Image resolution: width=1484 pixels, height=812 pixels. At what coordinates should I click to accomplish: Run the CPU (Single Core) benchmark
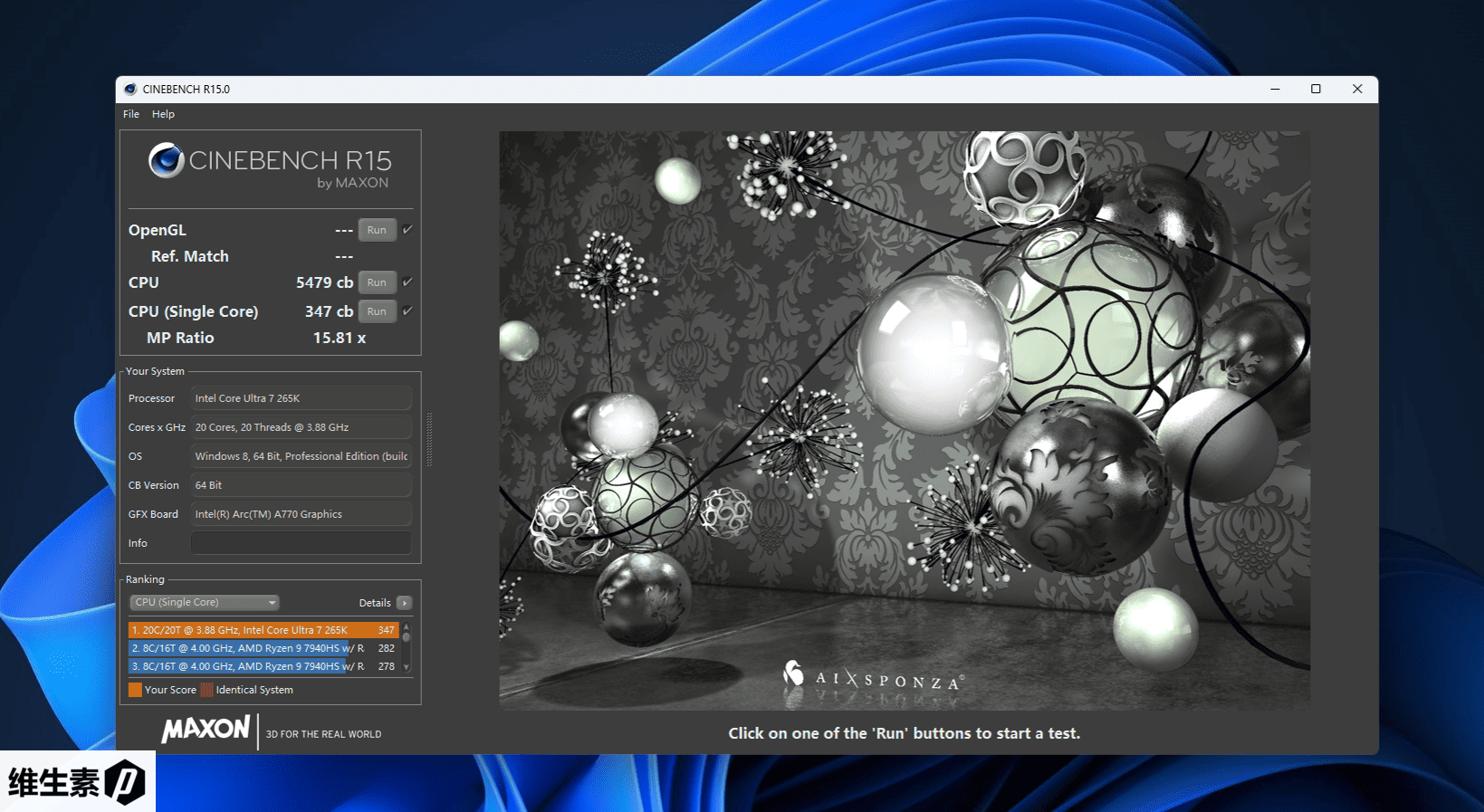[377, 311]
